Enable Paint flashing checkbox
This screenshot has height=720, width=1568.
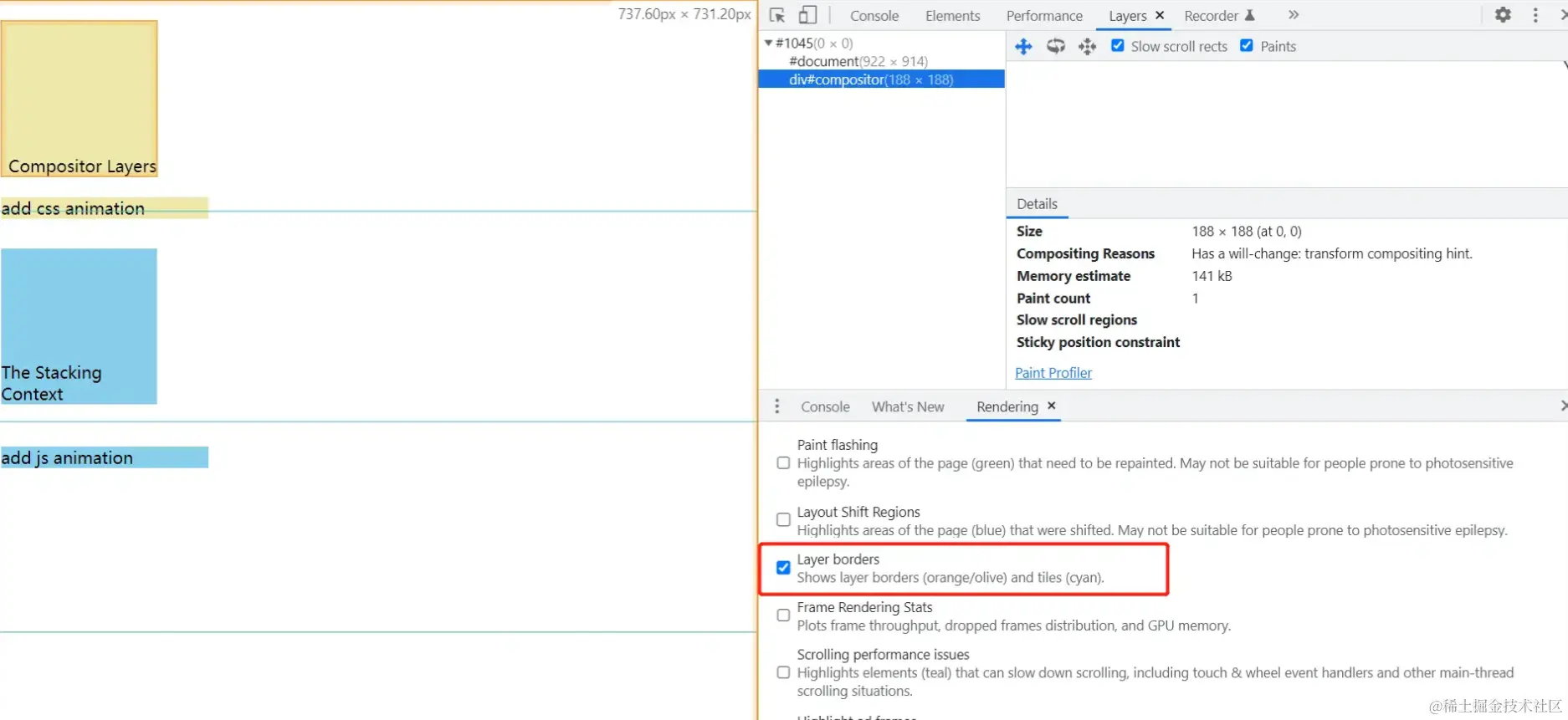[783, 463]
